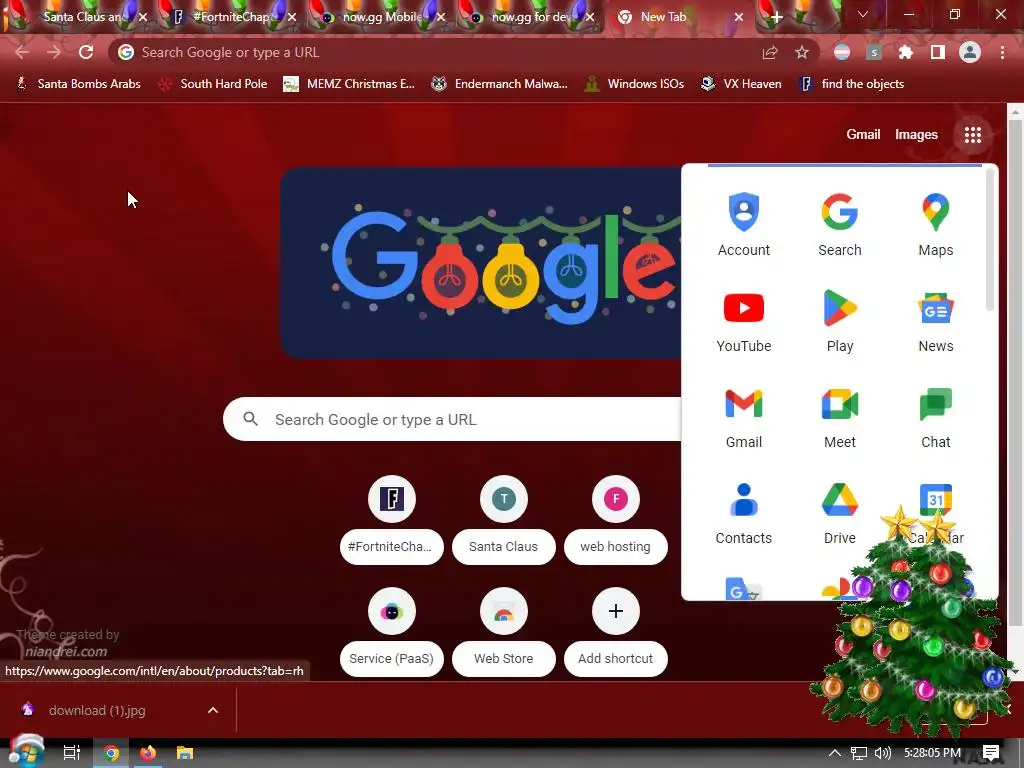1024x768 pixels.
Task: Open the download (1).jpg file
Action: click(x=97, y=710)
